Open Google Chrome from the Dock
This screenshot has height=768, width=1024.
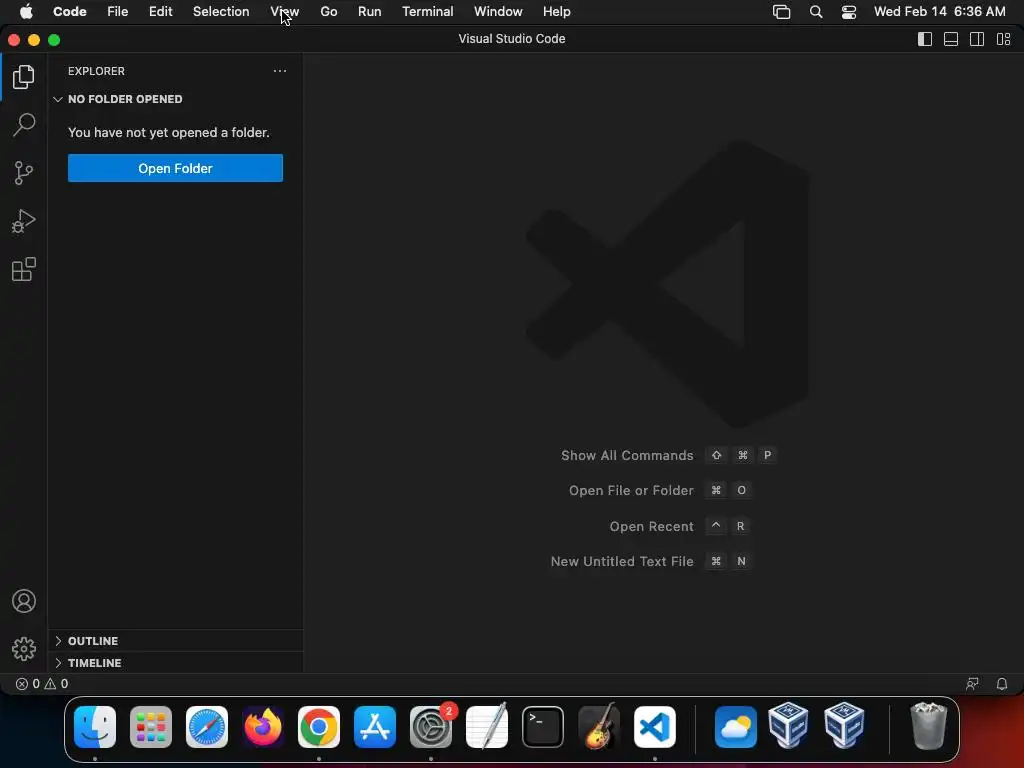(319, 727)
